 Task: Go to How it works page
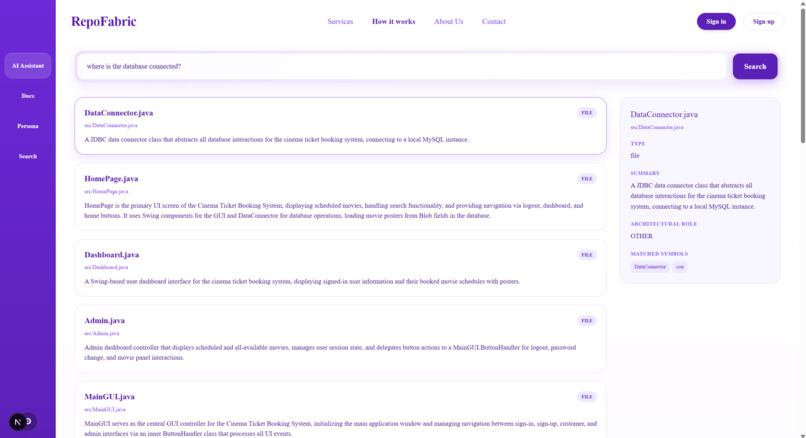point(393,22)
